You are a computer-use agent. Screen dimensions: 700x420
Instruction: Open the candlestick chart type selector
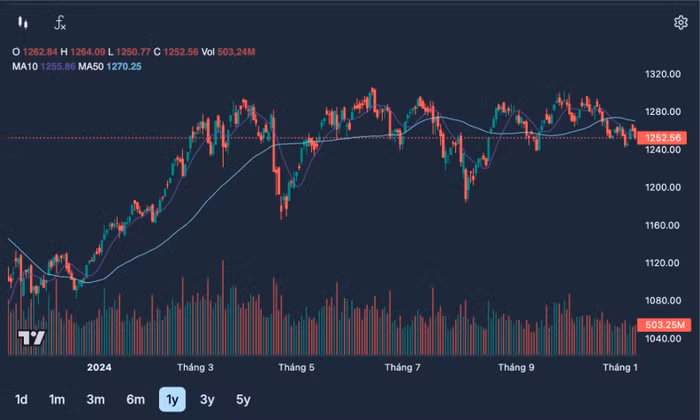click(x=23, y=22)
